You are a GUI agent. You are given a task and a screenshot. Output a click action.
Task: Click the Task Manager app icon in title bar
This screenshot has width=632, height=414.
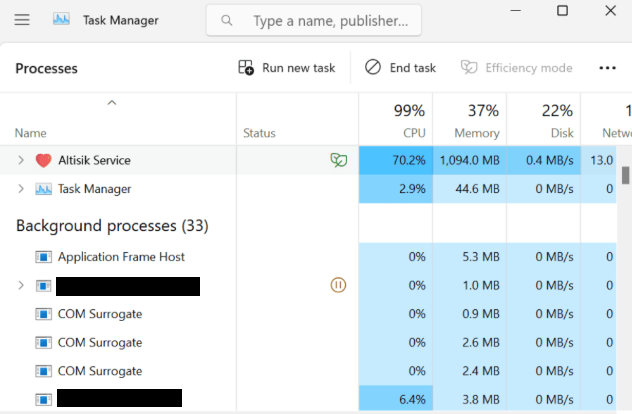click(61, 19)
